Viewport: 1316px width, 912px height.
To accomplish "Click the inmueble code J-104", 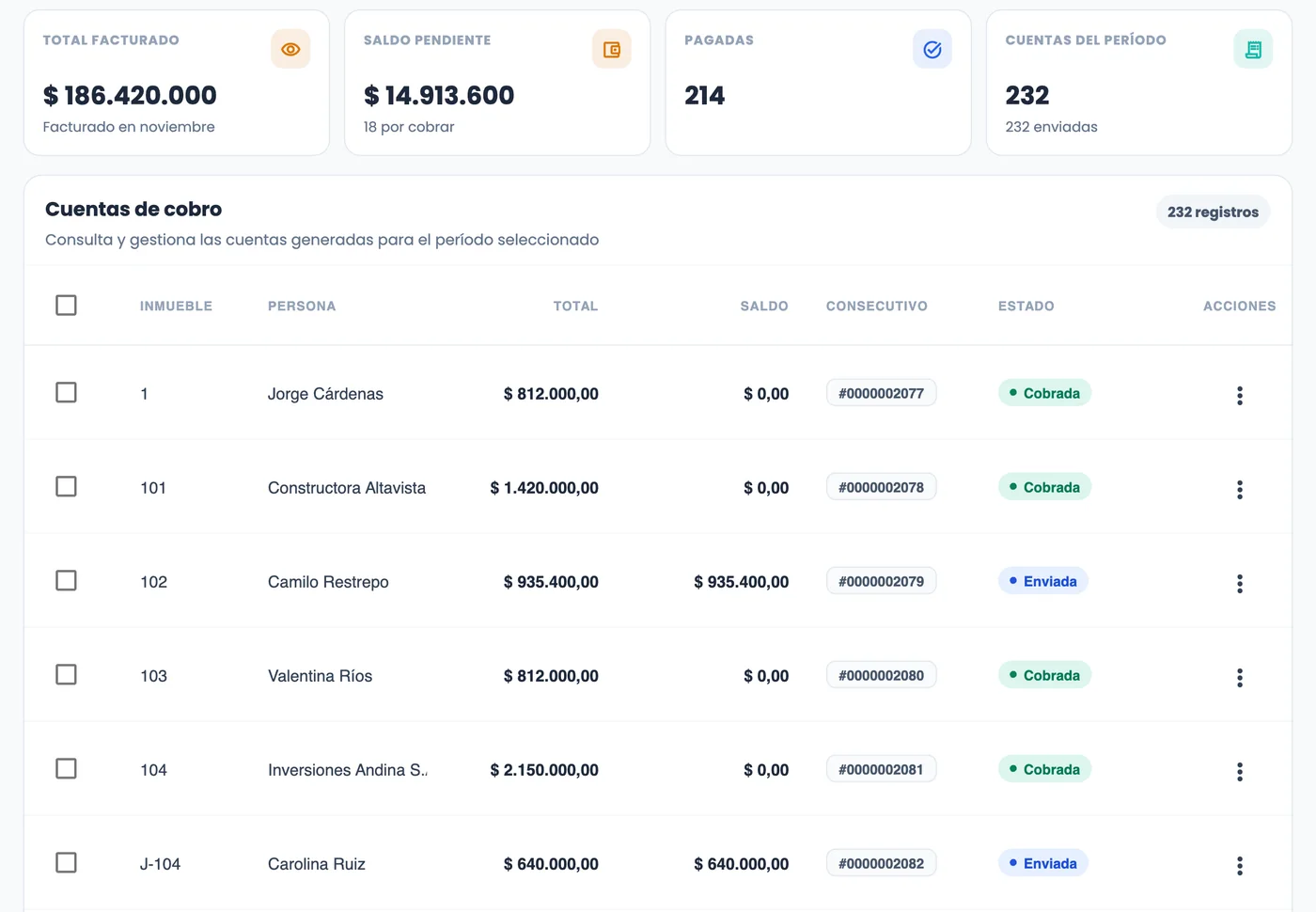I will point(160,864).
